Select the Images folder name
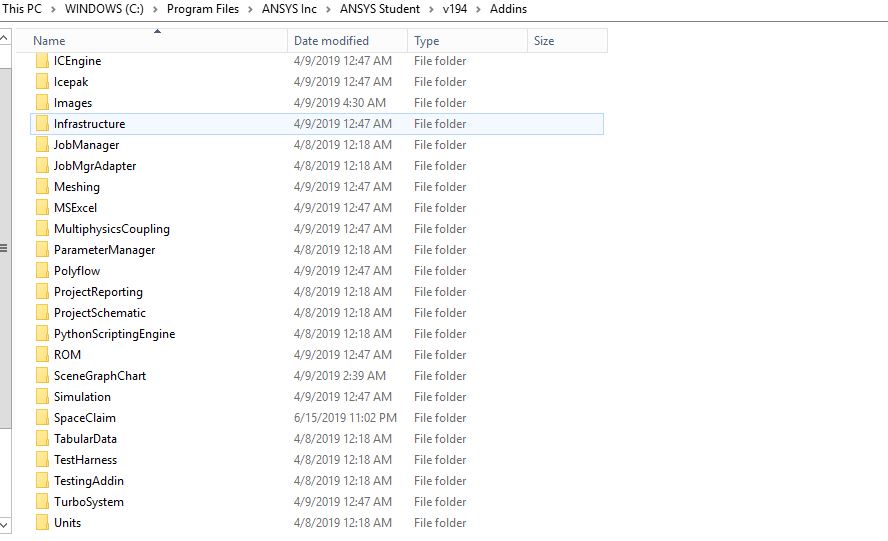Screen dimensions: 888x541 (72, 103)
